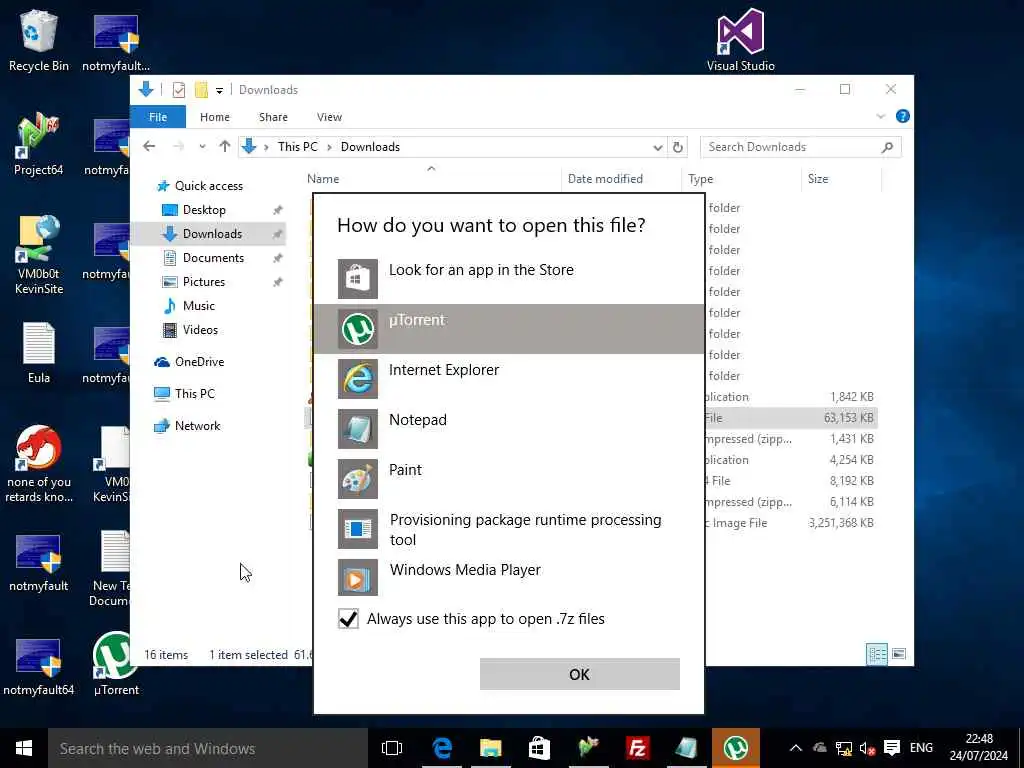Select This PC in the address breadcrumb
The height and width of the screenshot is (768, 1024).
[298, 147]
